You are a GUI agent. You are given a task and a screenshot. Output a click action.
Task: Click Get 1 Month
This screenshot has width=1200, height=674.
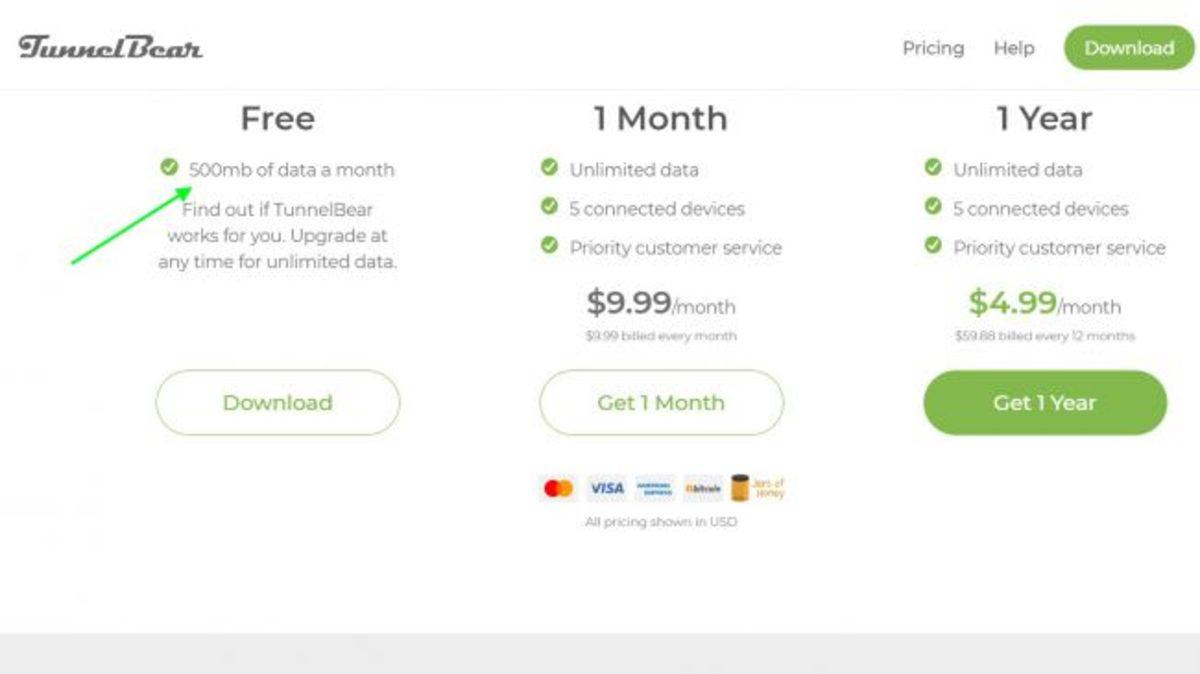coord(661,402)
